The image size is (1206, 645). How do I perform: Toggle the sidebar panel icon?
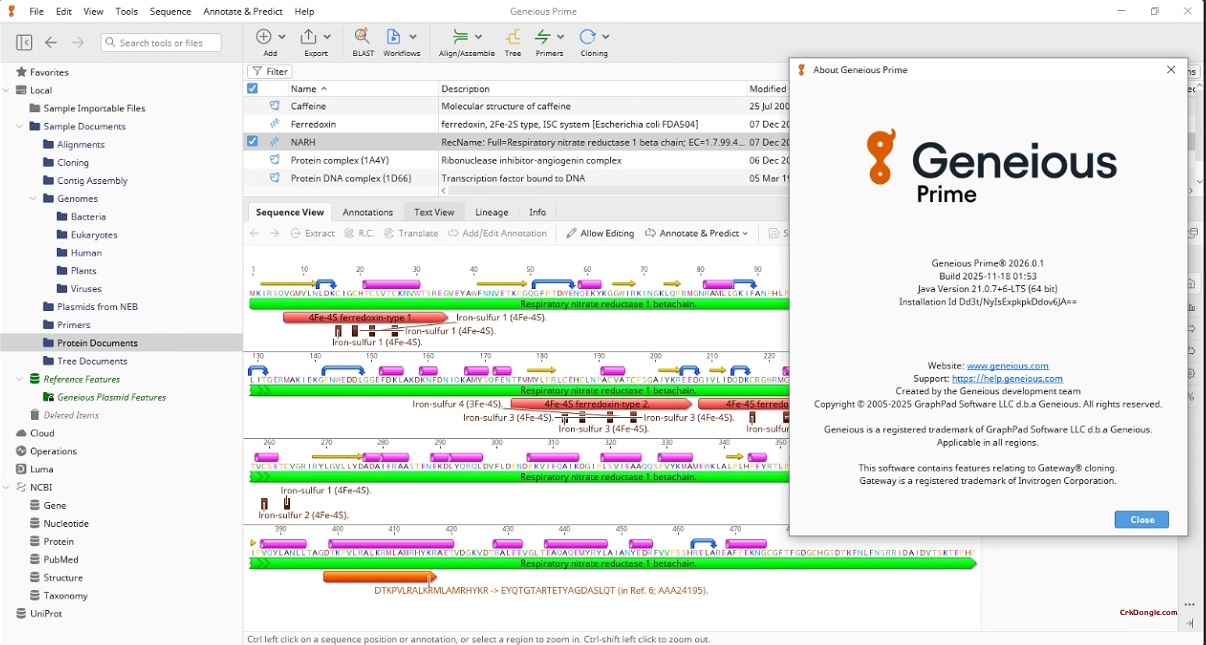24,43
